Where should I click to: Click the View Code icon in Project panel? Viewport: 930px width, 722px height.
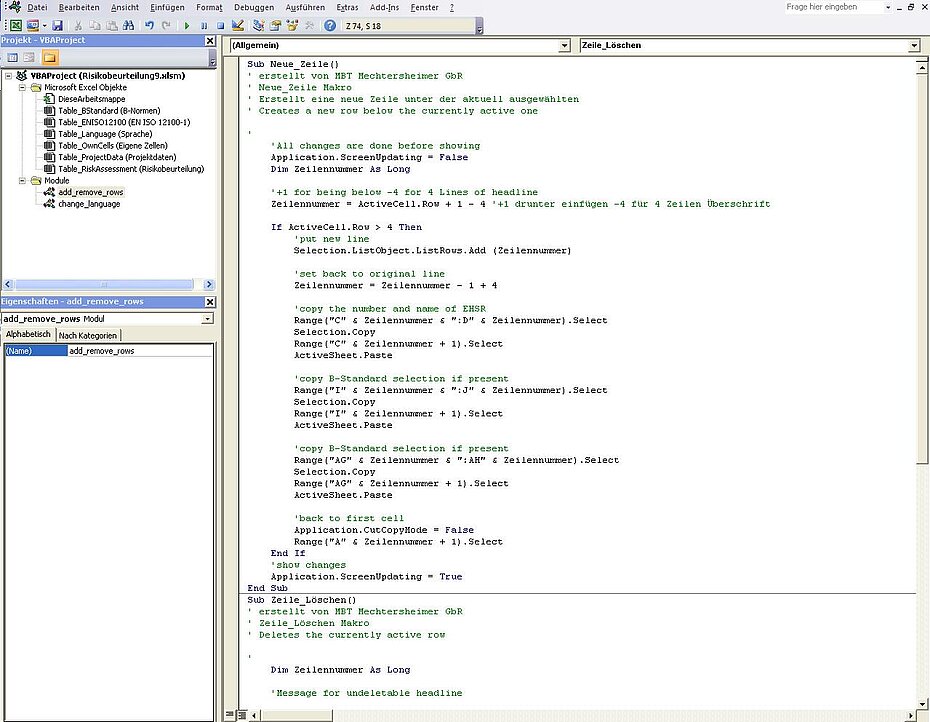point(12,58)
